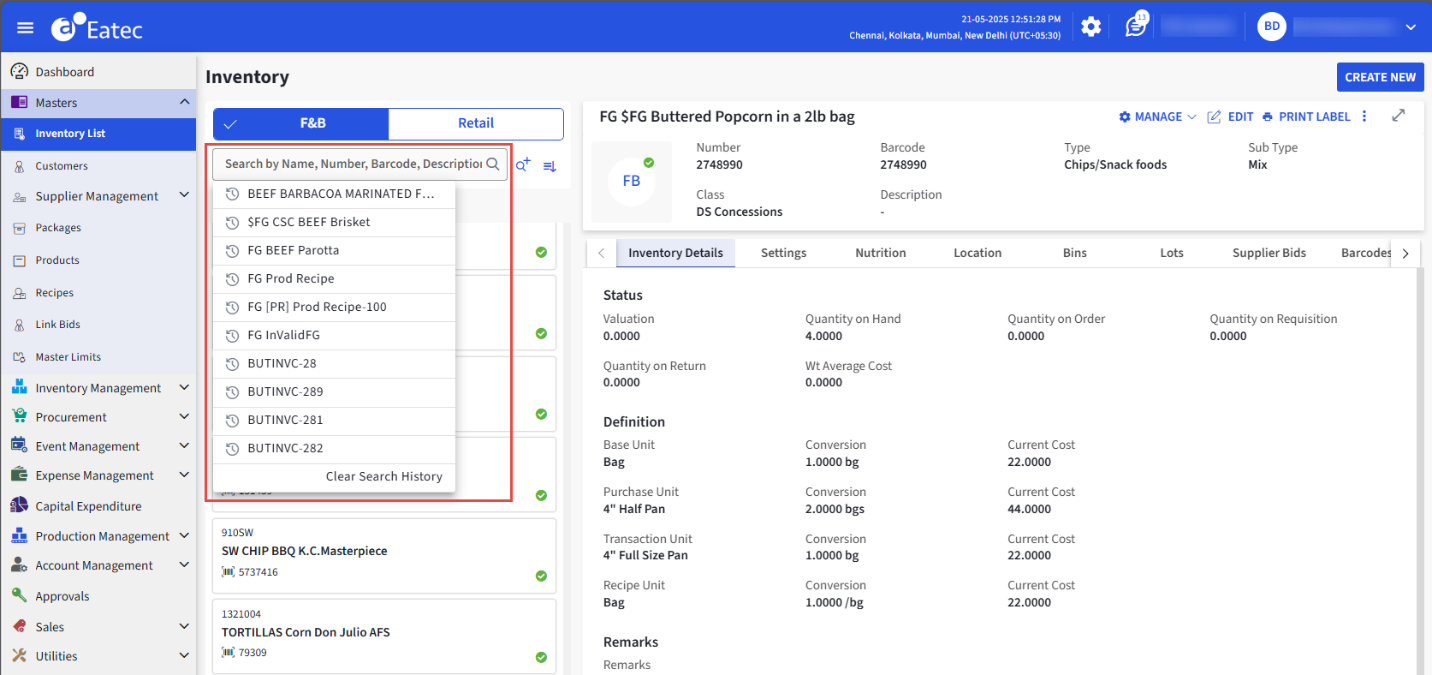The height and width of the screenshot is (675, 1432).
Task: Select BUTINVC-289 from search history
Action: 285,392
